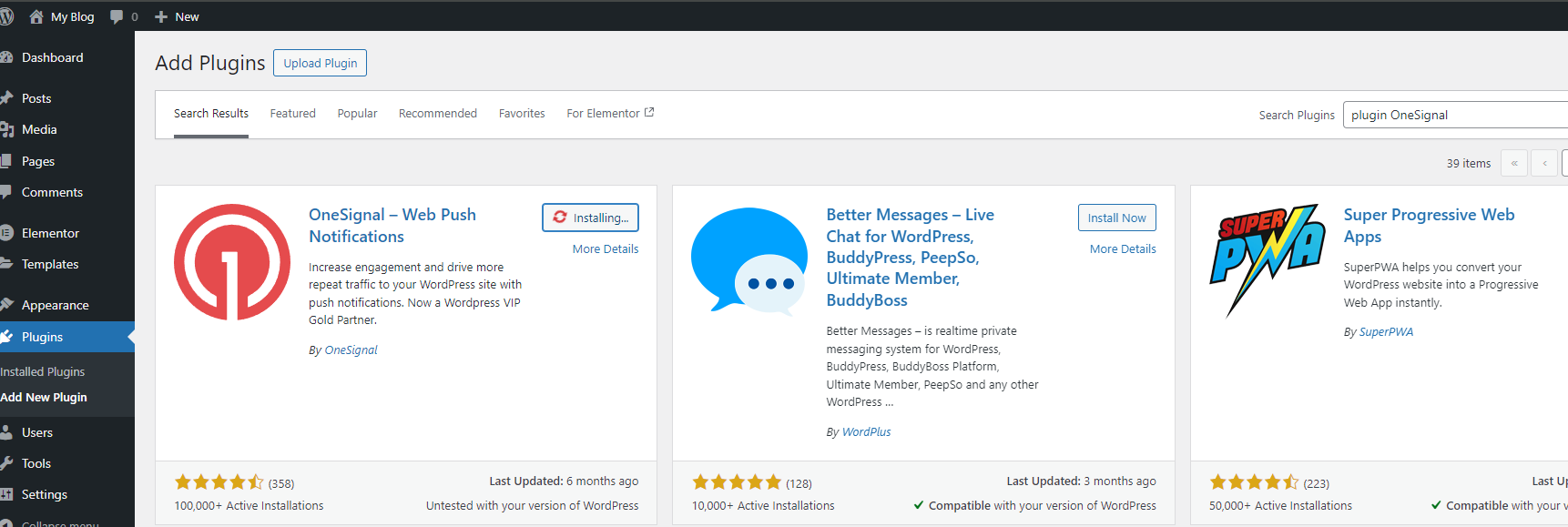Click the Better Messages chat bubble logo

tap(749, 260)
